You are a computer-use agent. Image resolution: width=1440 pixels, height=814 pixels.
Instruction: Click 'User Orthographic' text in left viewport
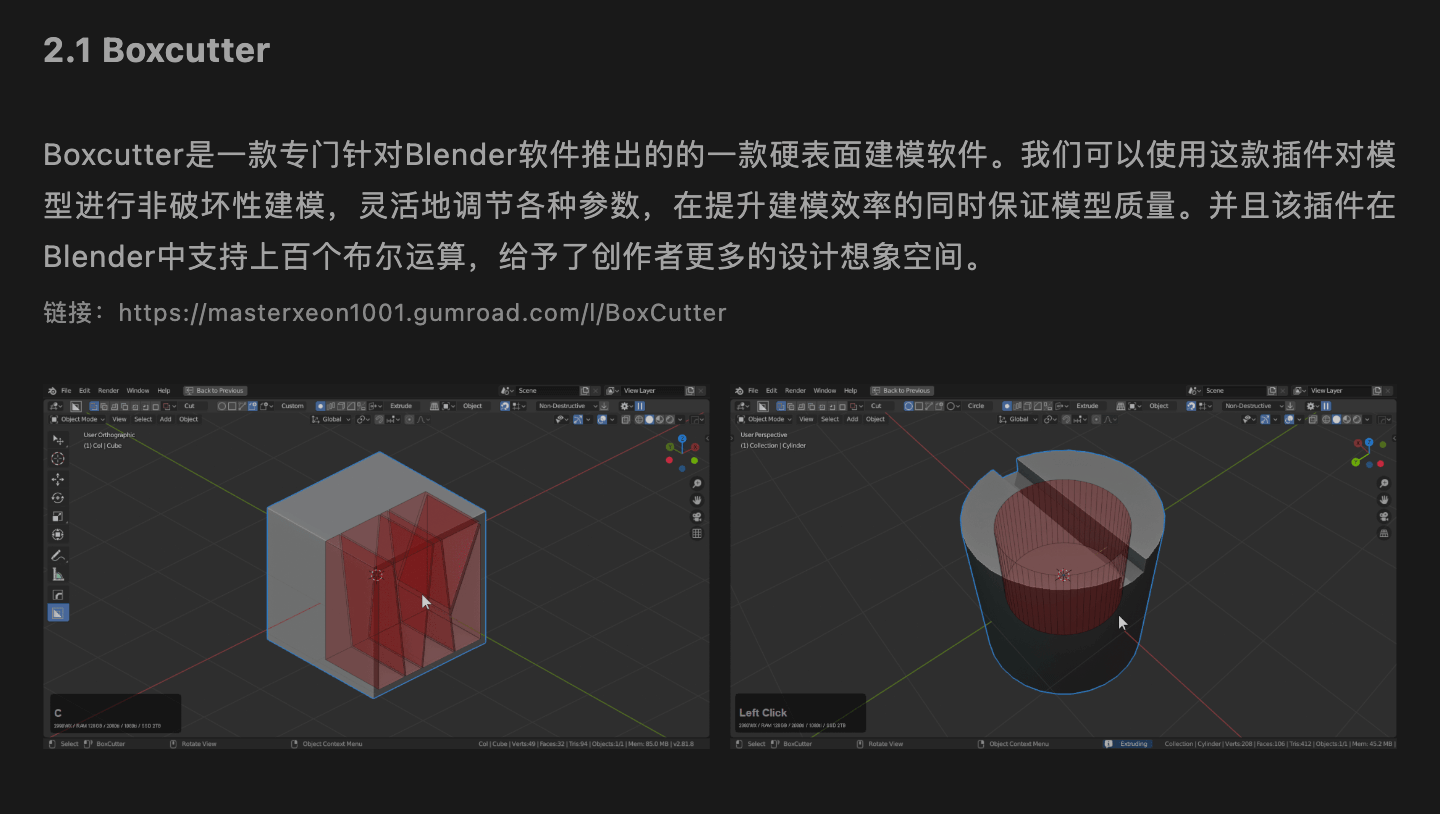coord(109,435)
